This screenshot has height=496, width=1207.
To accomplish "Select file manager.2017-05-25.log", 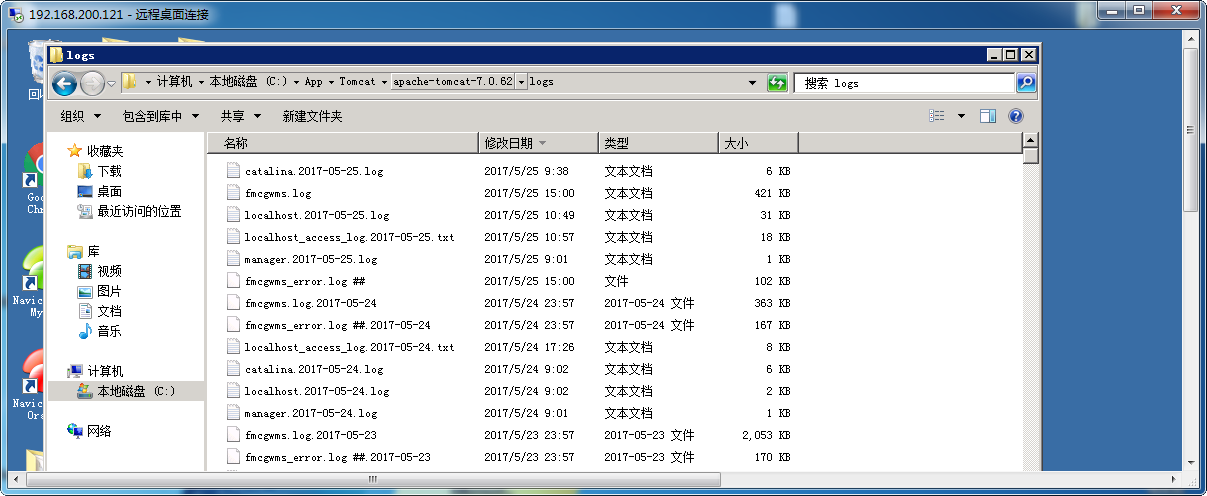I will pyautogui.click(x=311, y=259).
